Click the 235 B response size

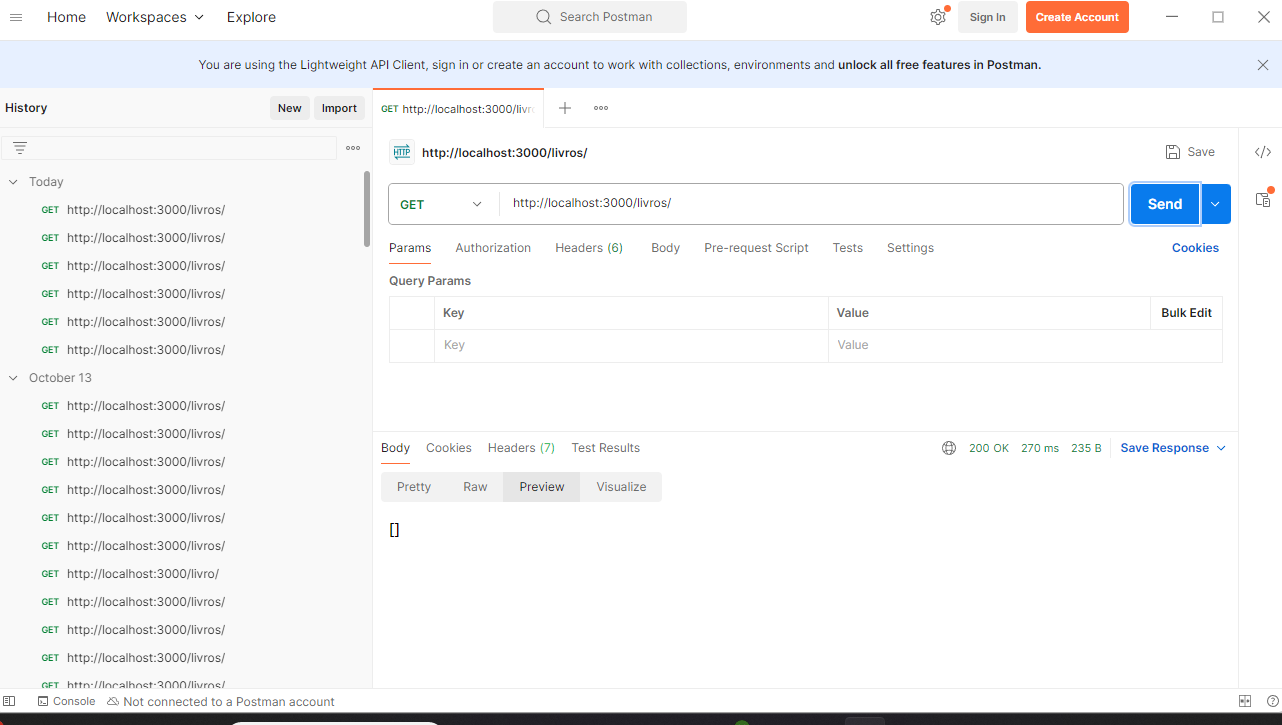pyautogui.click(x=1086, y=448)
